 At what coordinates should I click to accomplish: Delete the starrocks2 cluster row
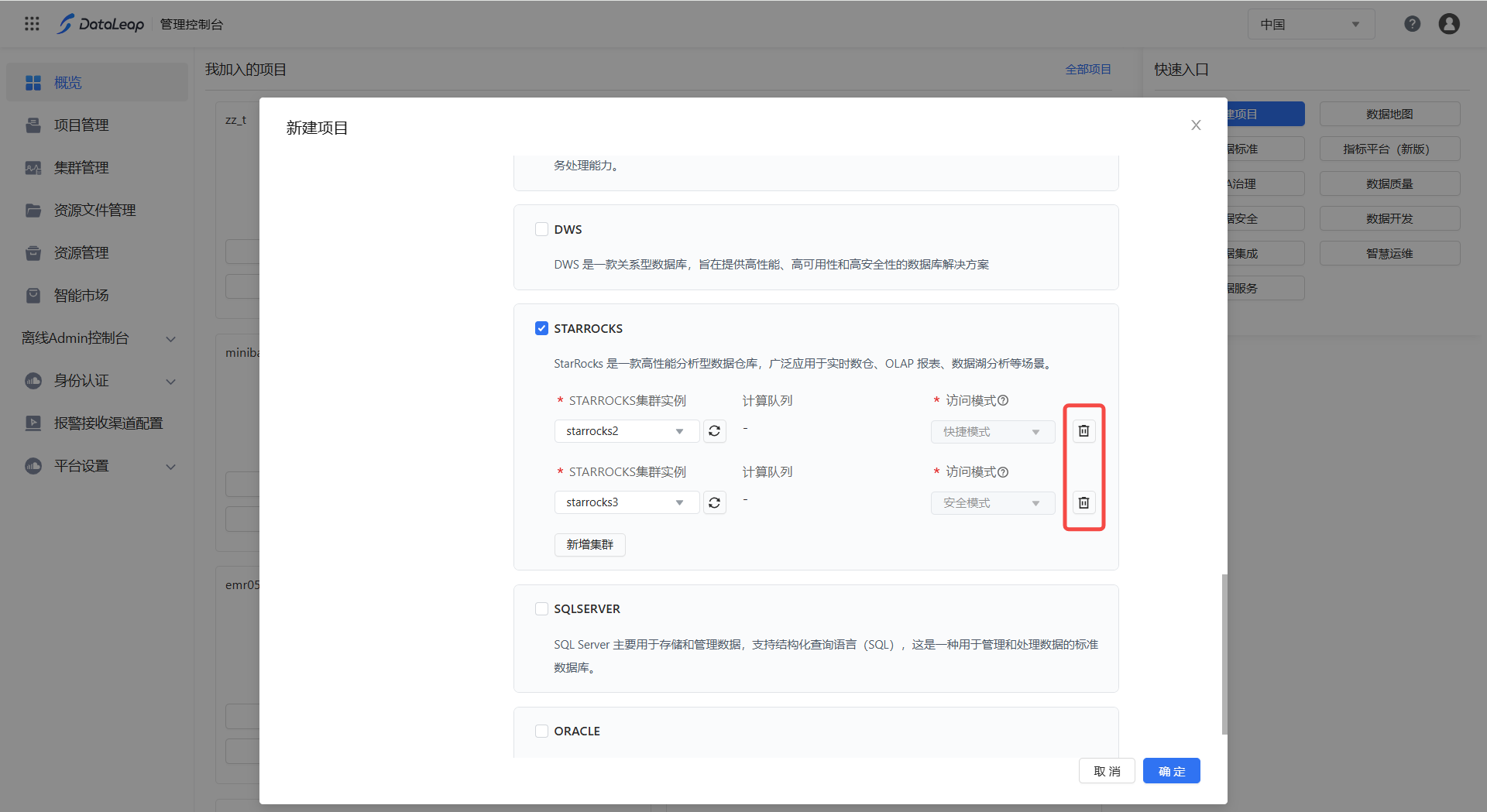click(x=1083, y=431)
